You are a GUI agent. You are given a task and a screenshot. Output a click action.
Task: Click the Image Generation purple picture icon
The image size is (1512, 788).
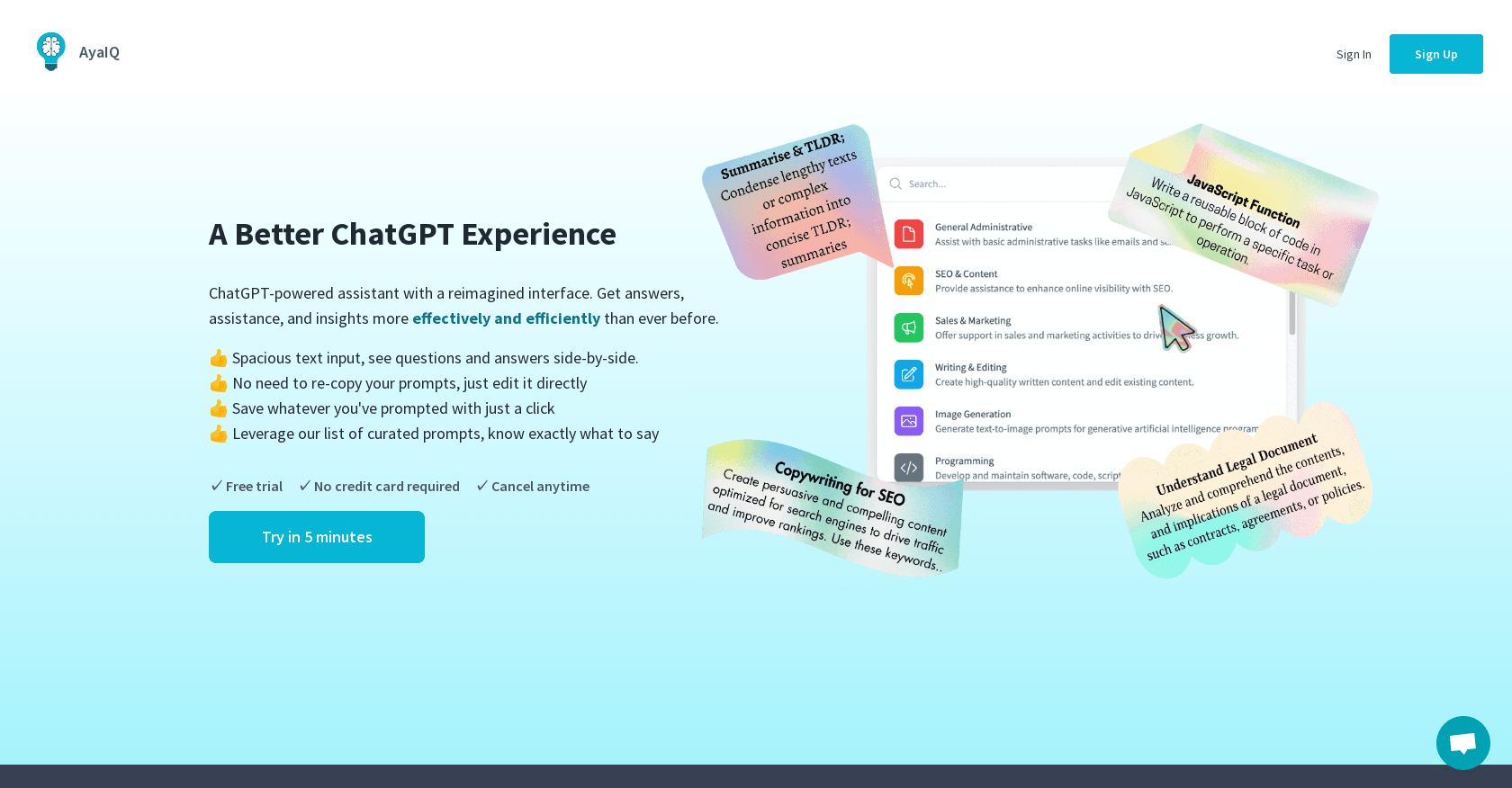point(908,421)
